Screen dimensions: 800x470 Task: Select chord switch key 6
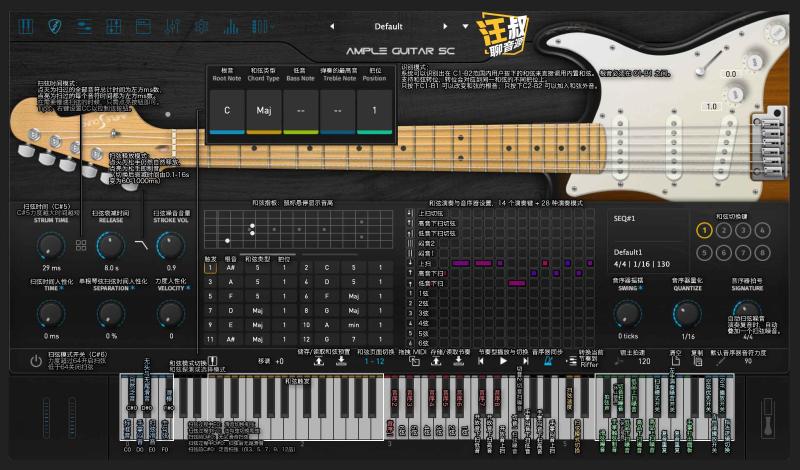(724, 253)
